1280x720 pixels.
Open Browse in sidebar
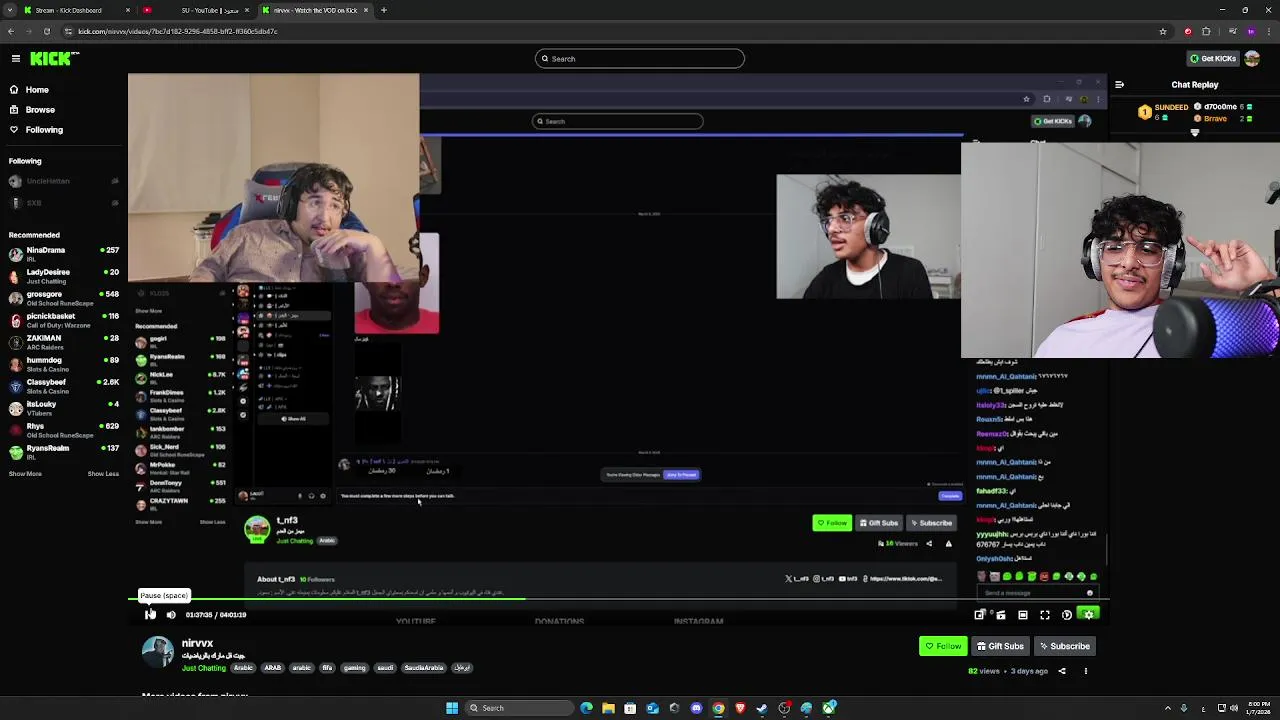(40, 110)
